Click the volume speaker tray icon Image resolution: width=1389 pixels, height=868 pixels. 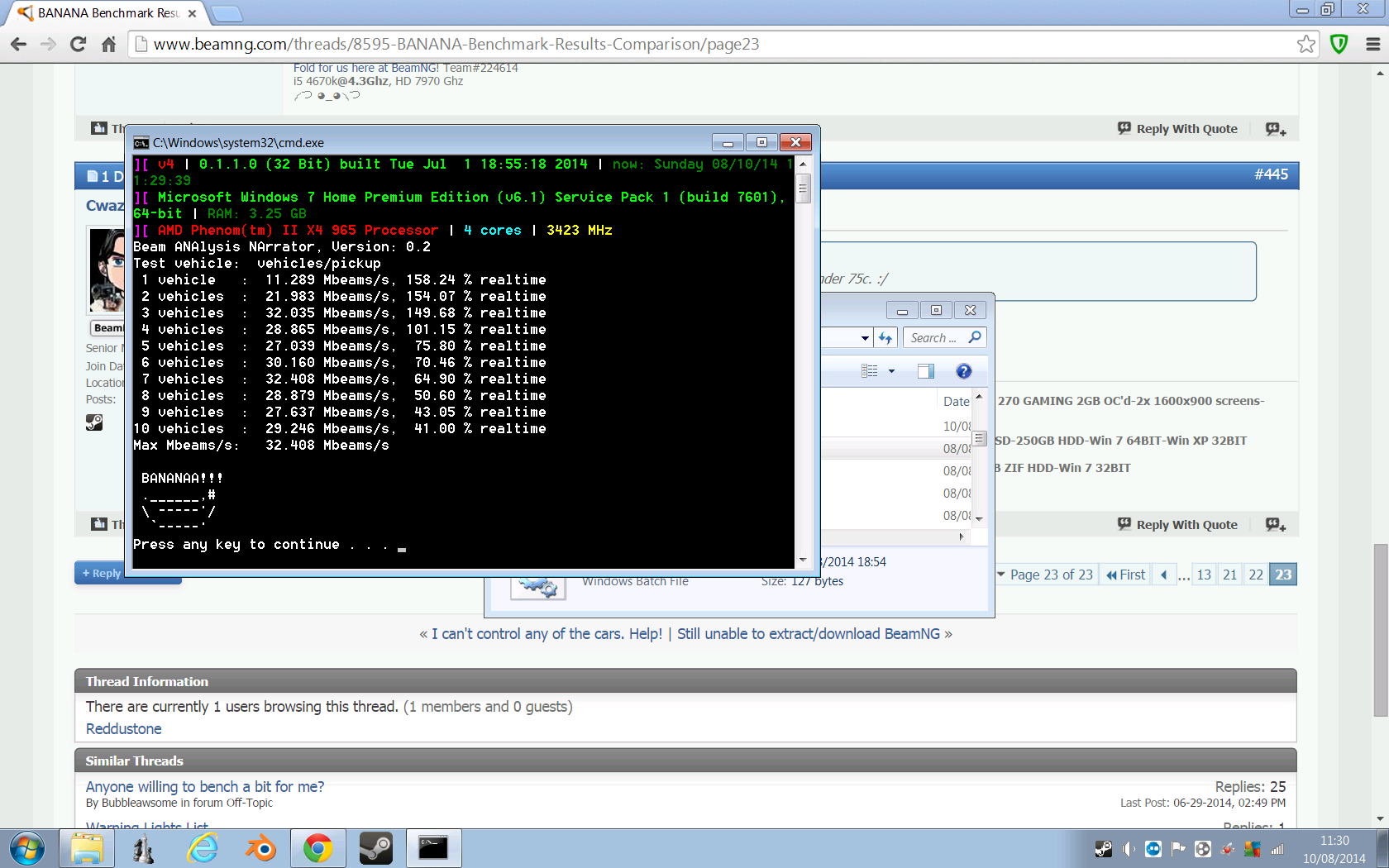pyautogui.click(x=1129, y=849)
